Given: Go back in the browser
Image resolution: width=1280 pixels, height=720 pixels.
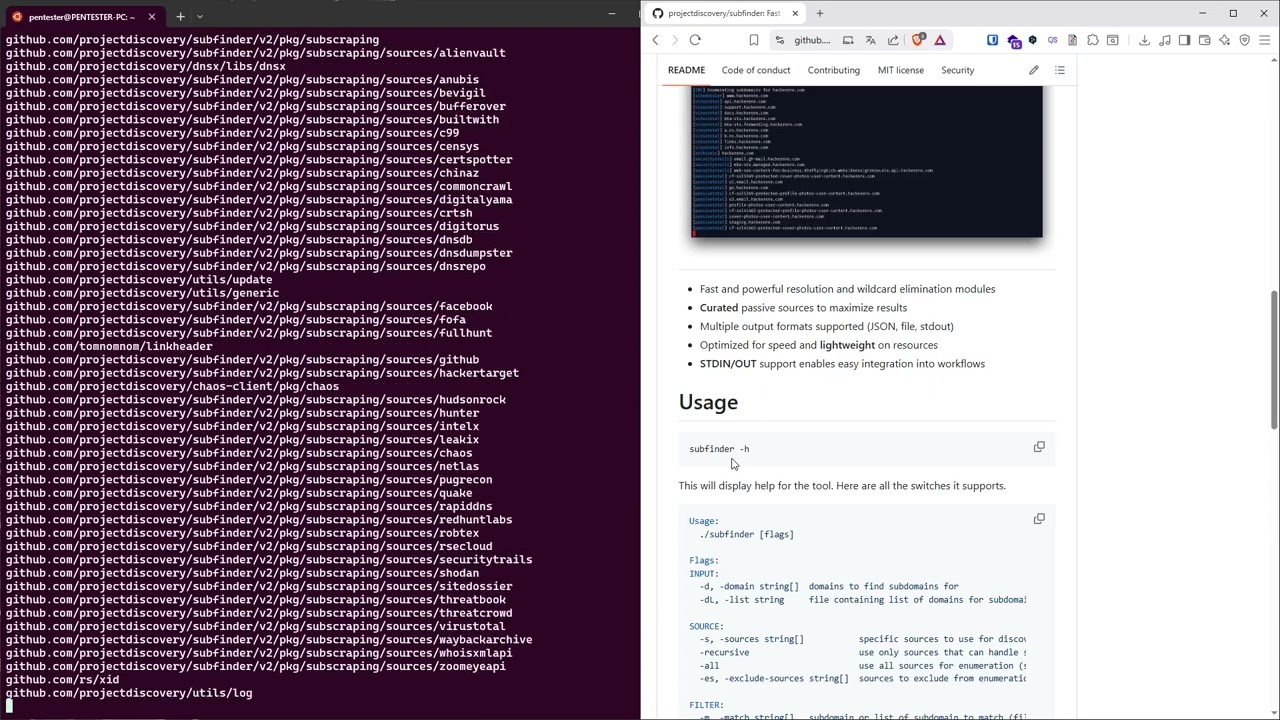Looking at the screenshot, I should (656, 40).
